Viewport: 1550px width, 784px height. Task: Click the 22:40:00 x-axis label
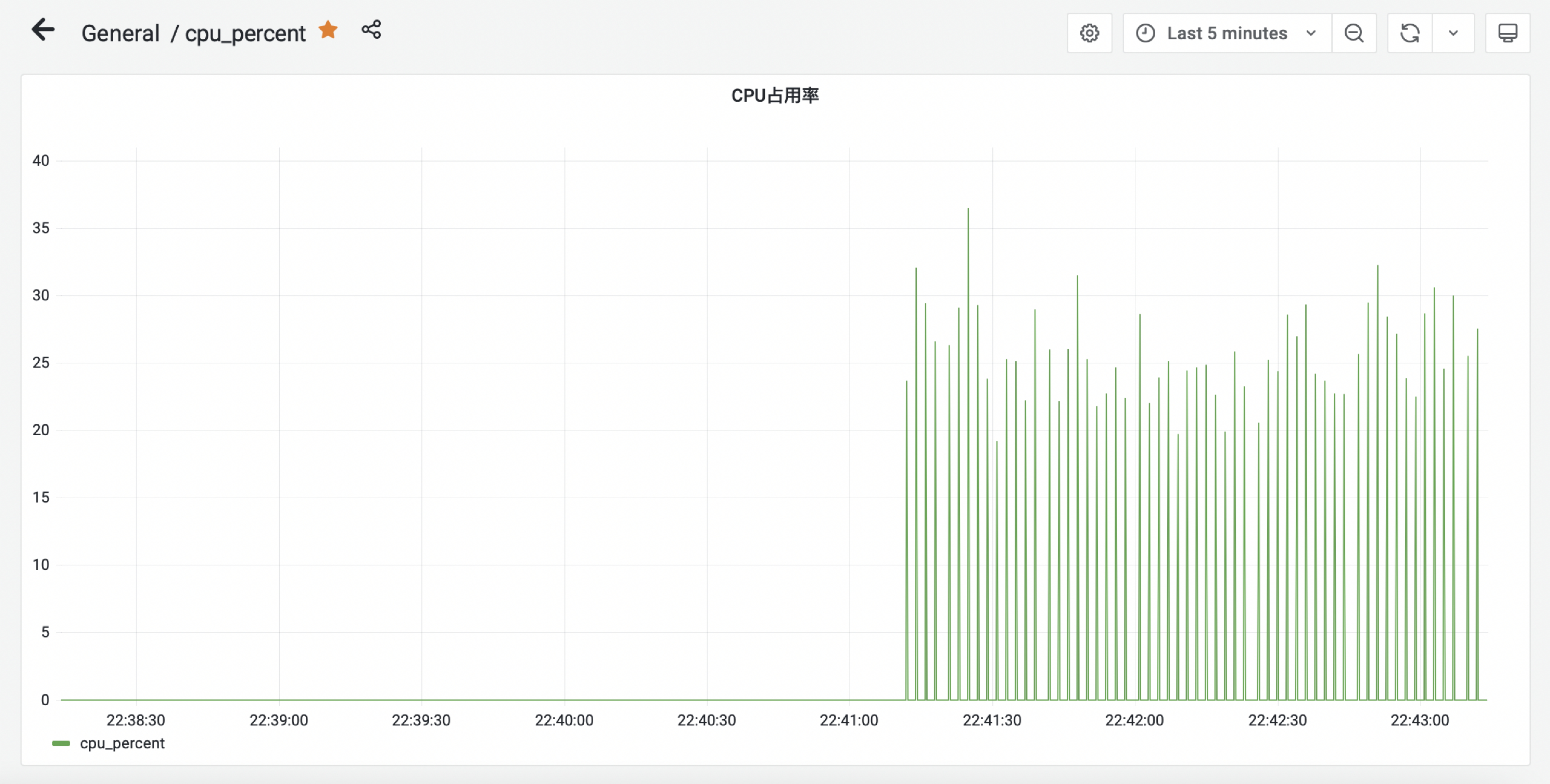point(564,720)
